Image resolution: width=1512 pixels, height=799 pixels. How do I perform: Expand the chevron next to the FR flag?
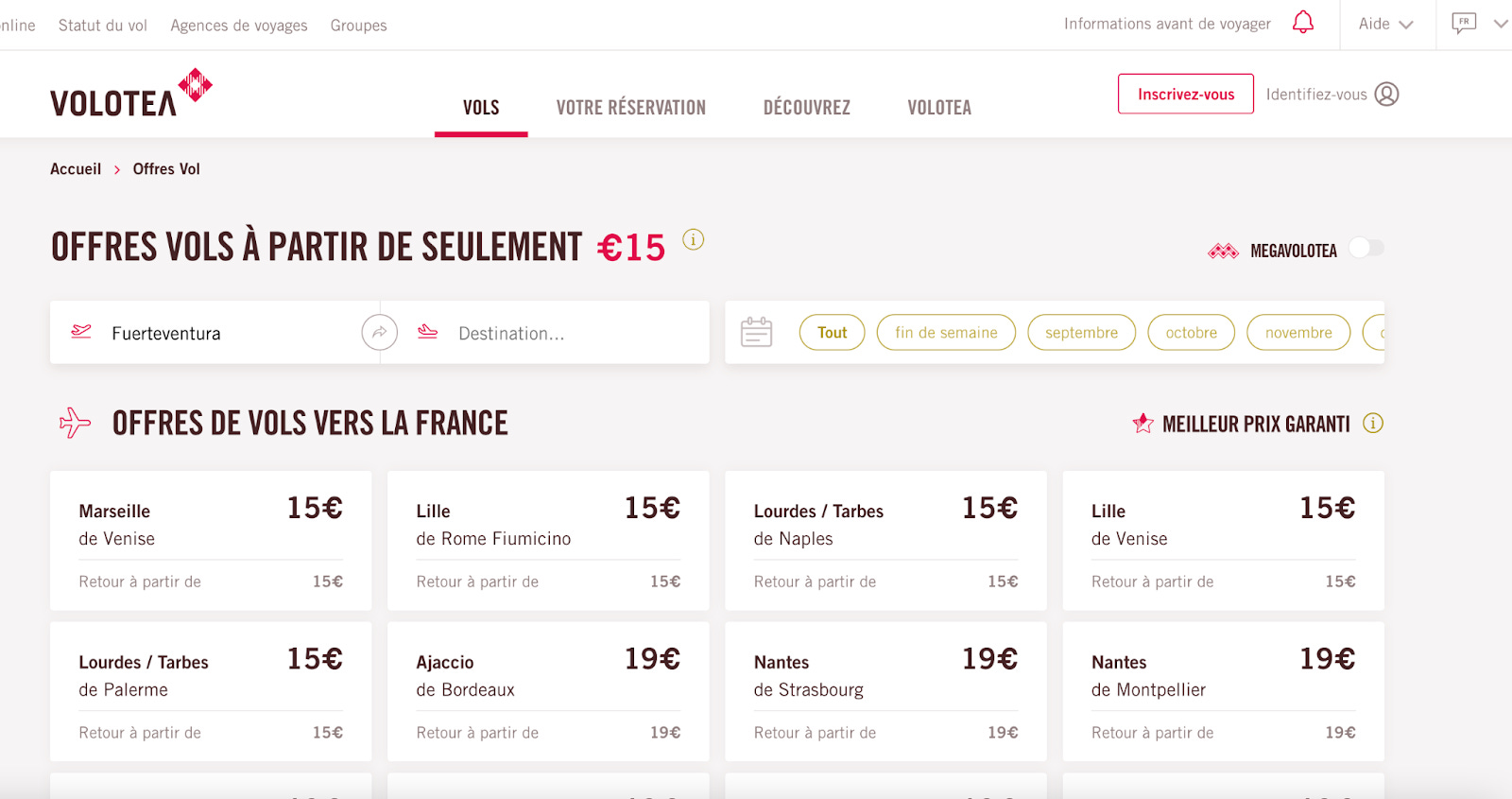coord(1501,24)
